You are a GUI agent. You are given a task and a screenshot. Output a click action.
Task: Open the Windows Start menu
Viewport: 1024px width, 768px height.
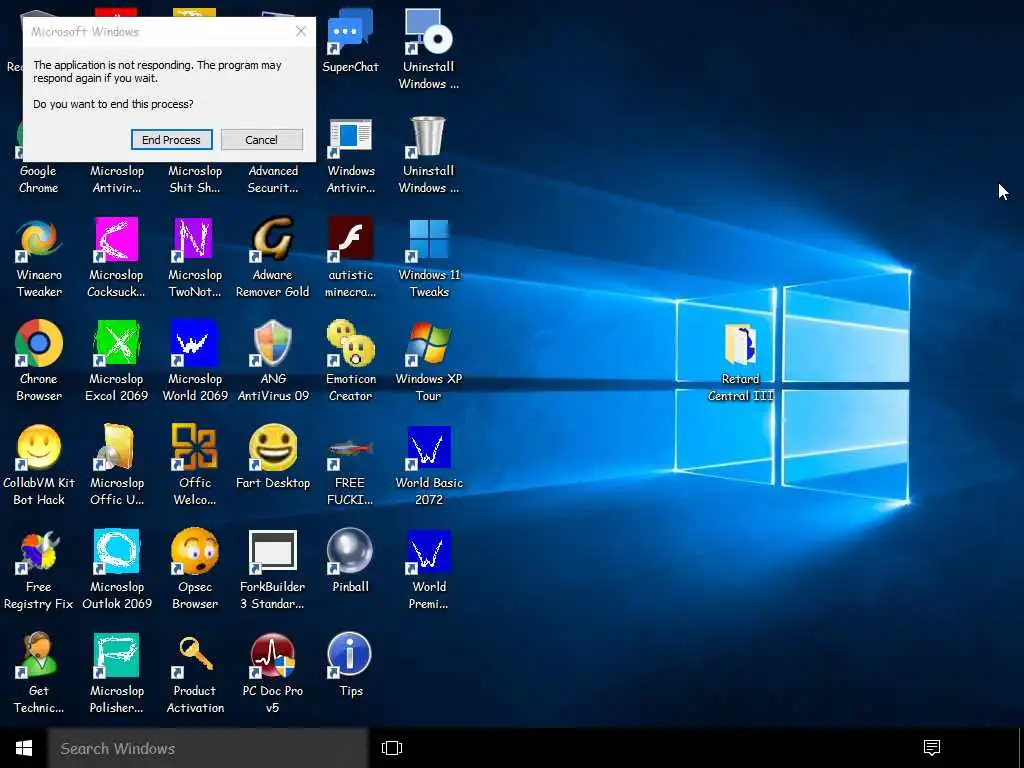click(24, 748)
